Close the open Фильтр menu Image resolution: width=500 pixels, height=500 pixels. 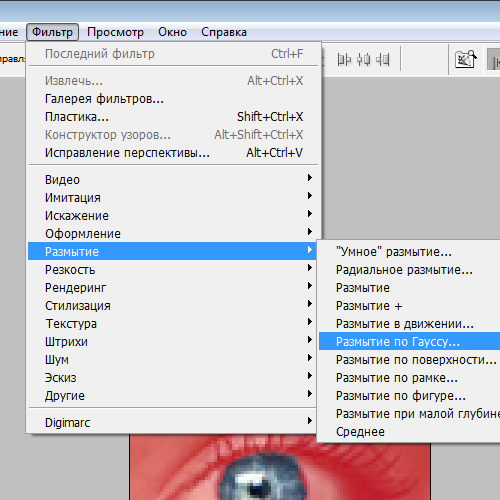52,32
